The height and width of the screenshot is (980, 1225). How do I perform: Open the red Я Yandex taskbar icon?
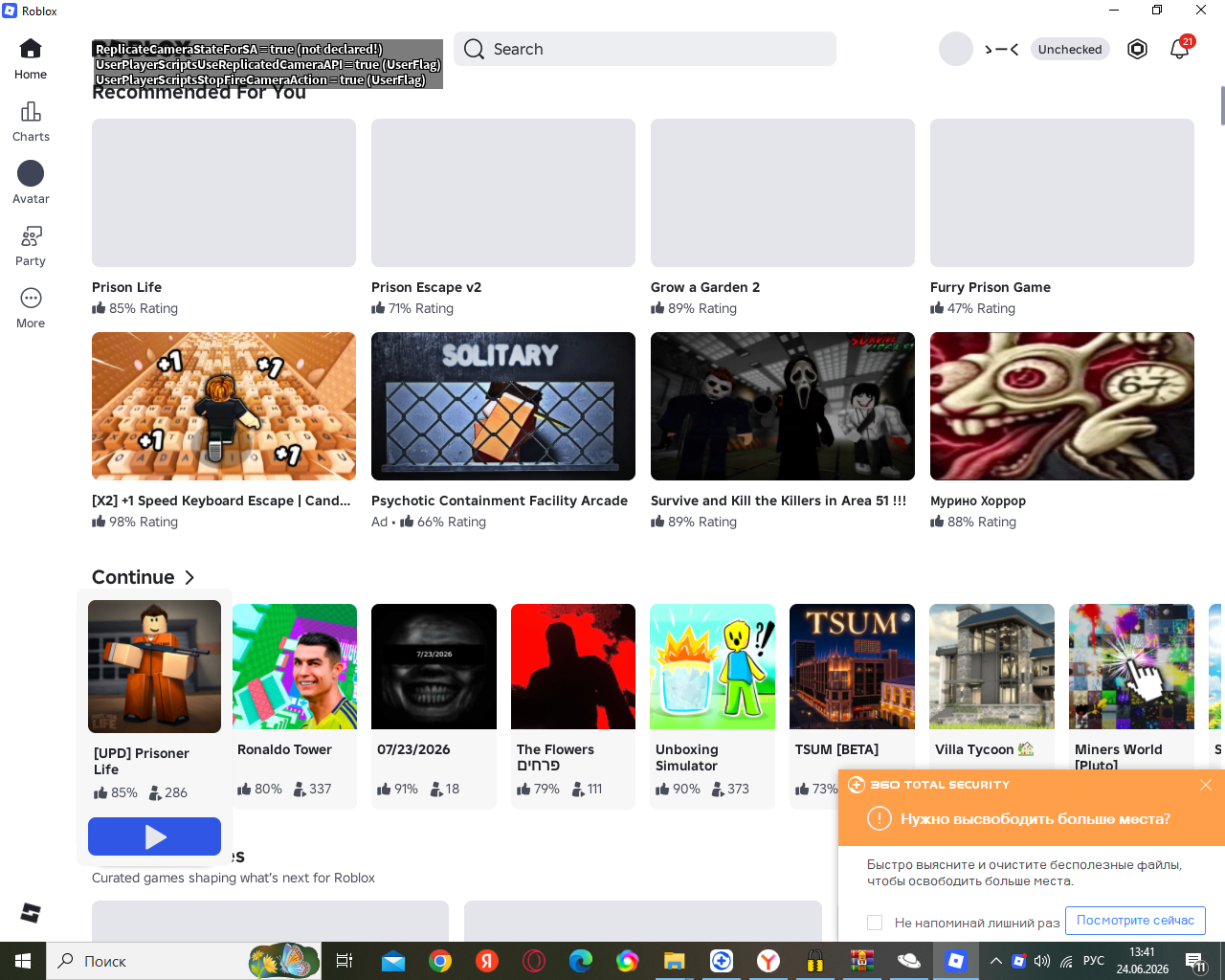(x=487, y=961)
